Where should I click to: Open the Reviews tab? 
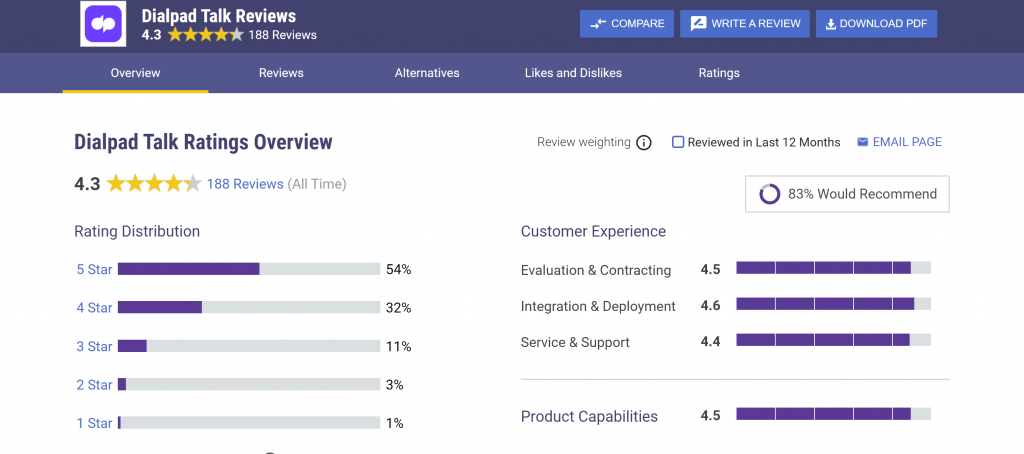(x=281, y=73)
